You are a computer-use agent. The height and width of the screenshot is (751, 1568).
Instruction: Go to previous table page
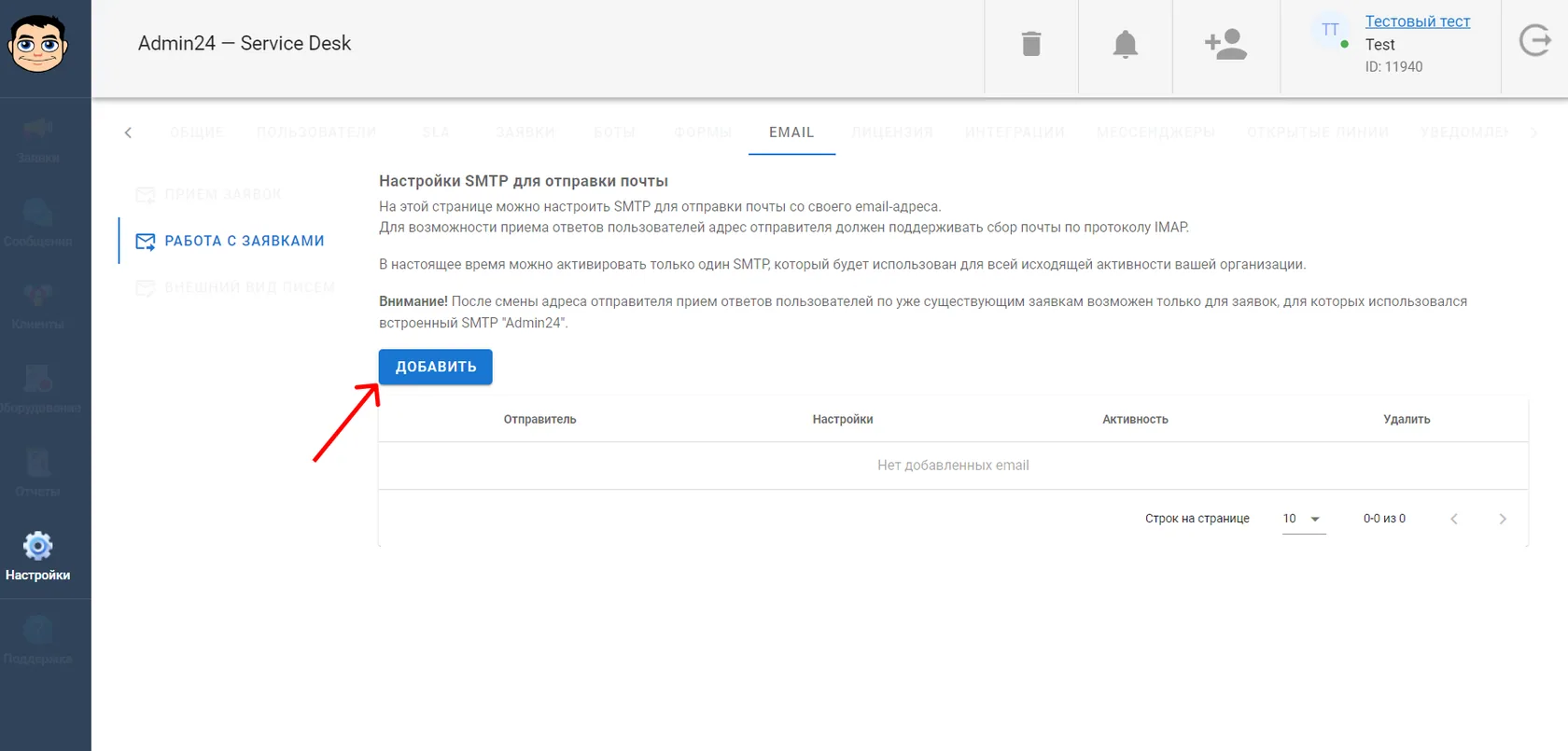pos(1453,519)
